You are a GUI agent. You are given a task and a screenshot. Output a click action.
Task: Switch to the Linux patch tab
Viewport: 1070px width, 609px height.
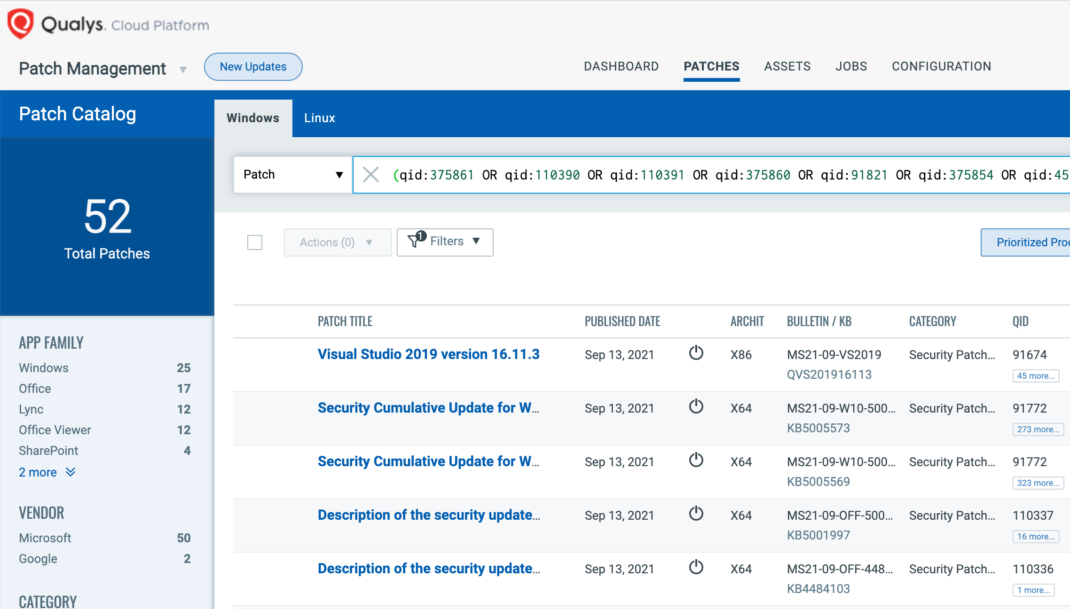(x=319, y=118)
